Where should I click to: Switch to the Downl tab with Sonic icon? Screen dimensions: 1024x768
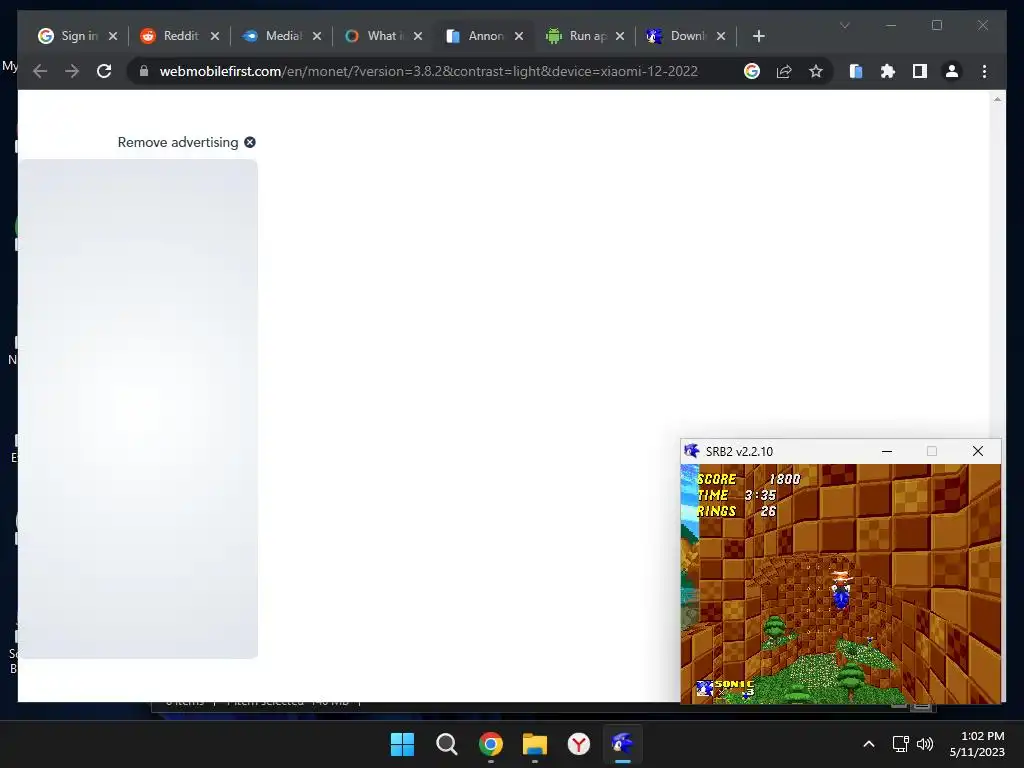(x=679, y=36)
